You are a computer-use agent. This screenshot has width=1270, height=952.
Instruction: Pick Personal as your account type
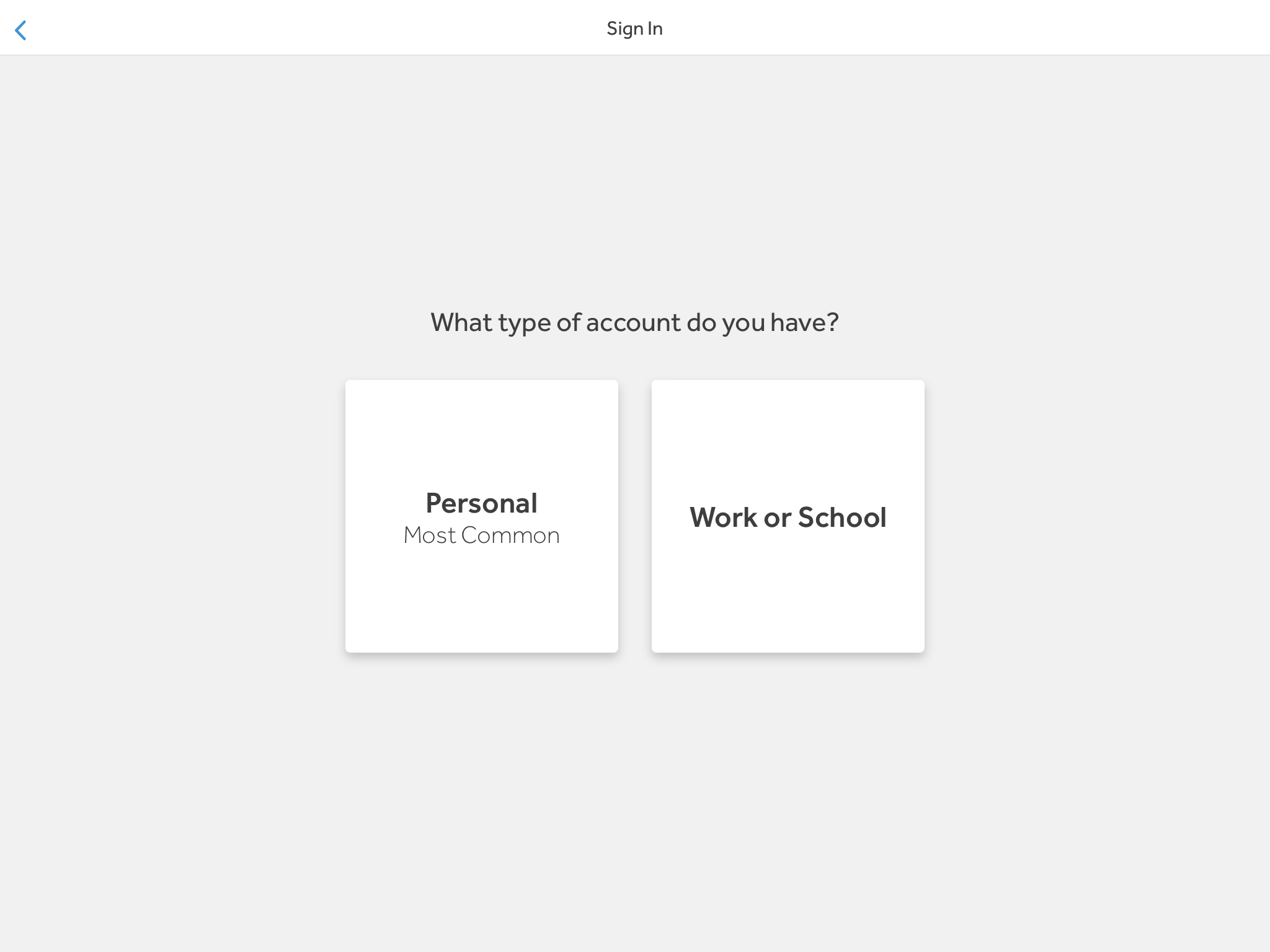(x=481, y=516)
